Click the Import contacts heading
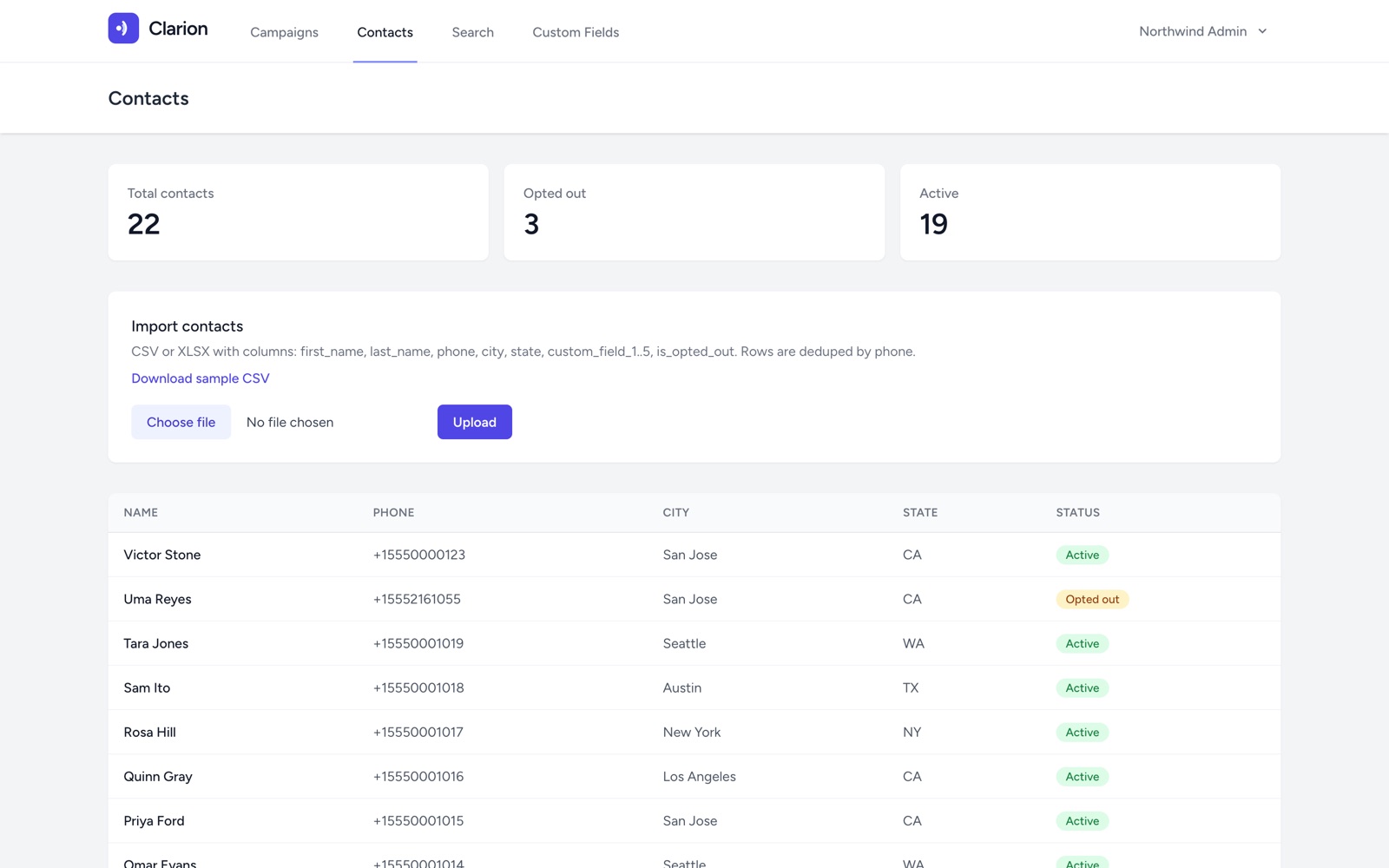This screenshot has height=868, width=1389. tap(188, 326)
